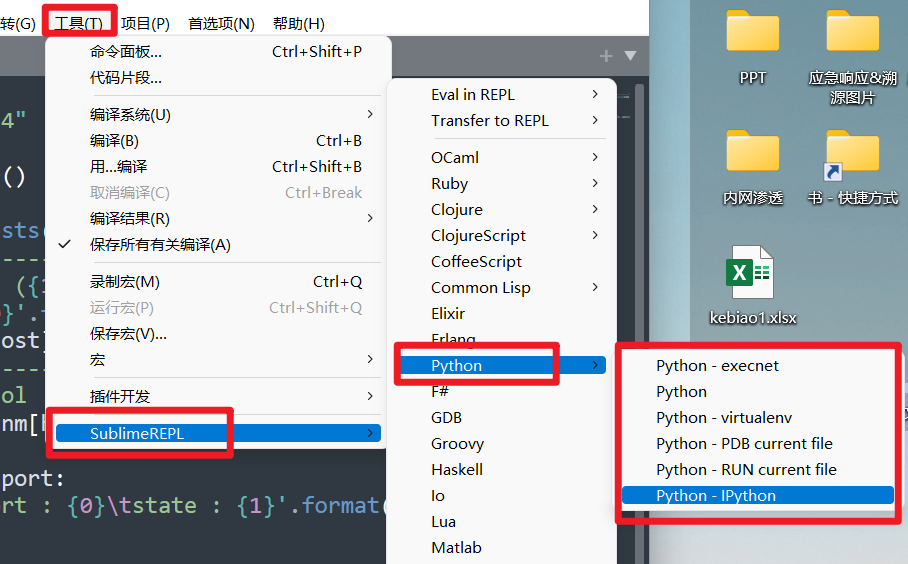Viewport: 908px width, 564px height.
Task: Expand the Ruby submenu
Action: (x=501, y=184)
